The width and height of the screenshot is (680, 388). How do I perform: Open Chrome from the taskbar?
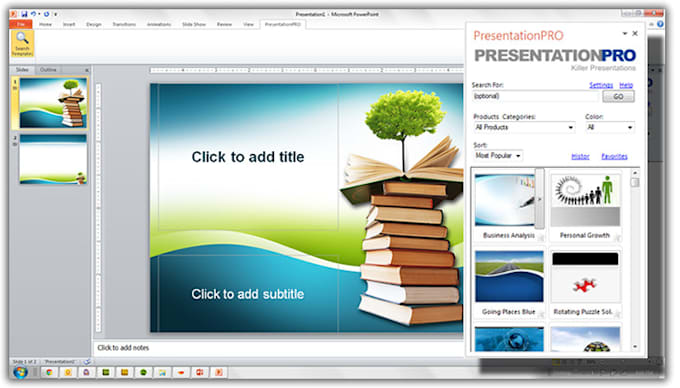coord(49,372)
